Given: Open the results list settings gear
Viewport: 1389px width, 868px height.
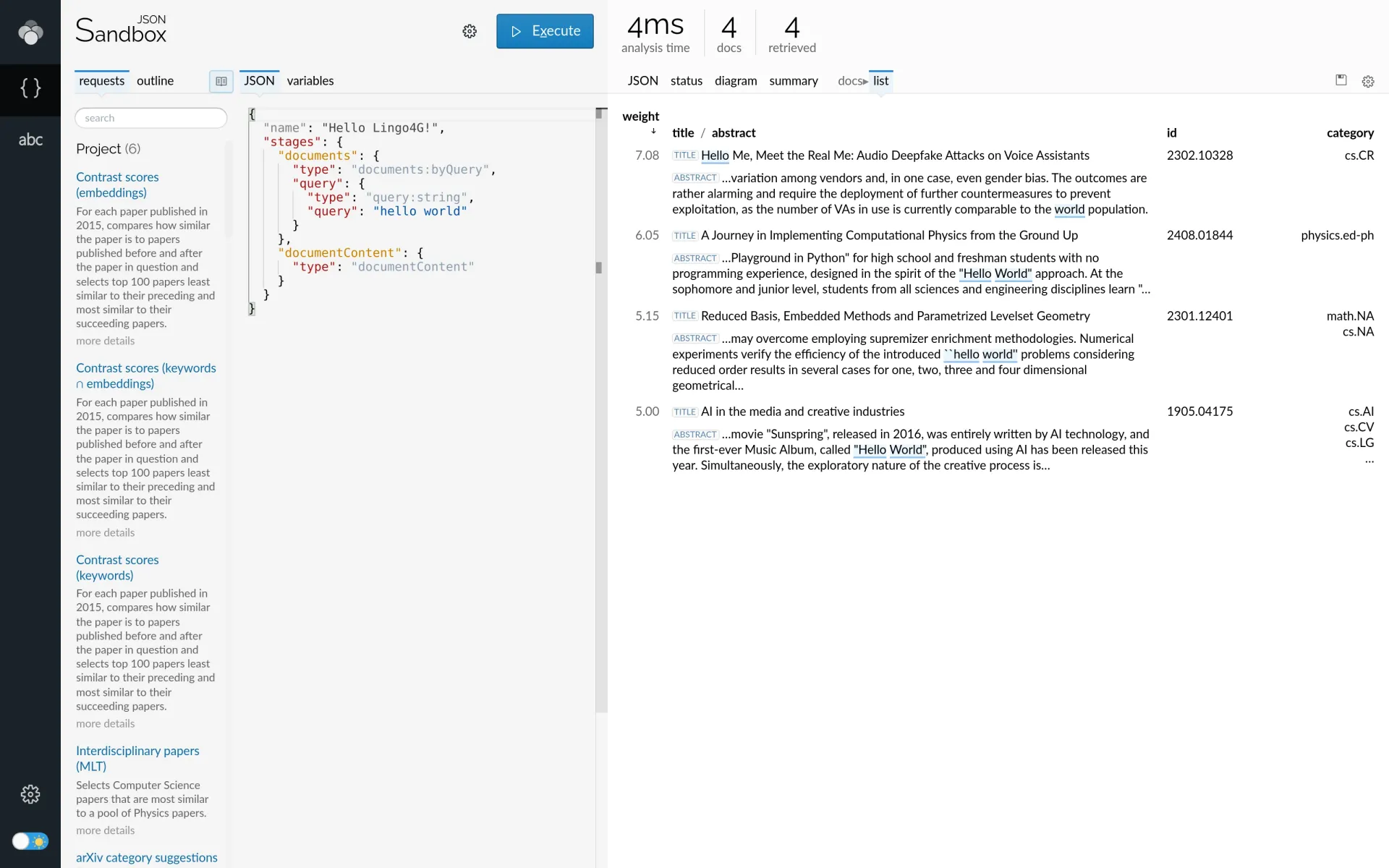Looking at the screenshot, I should [x=1368, y=82].
